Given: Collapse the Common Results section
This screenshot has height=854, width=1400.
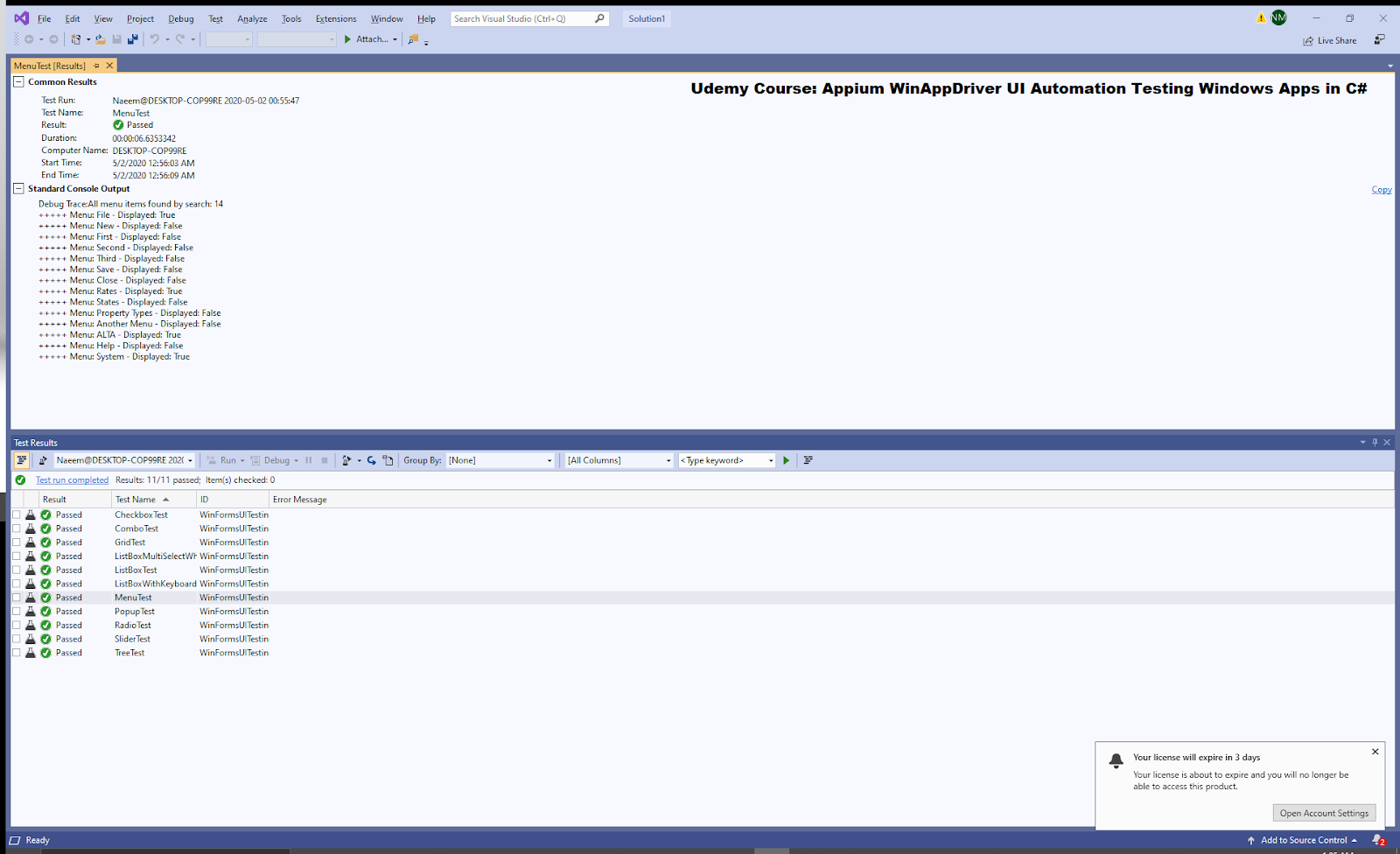Looking at the screenshot, I should 18,81.
